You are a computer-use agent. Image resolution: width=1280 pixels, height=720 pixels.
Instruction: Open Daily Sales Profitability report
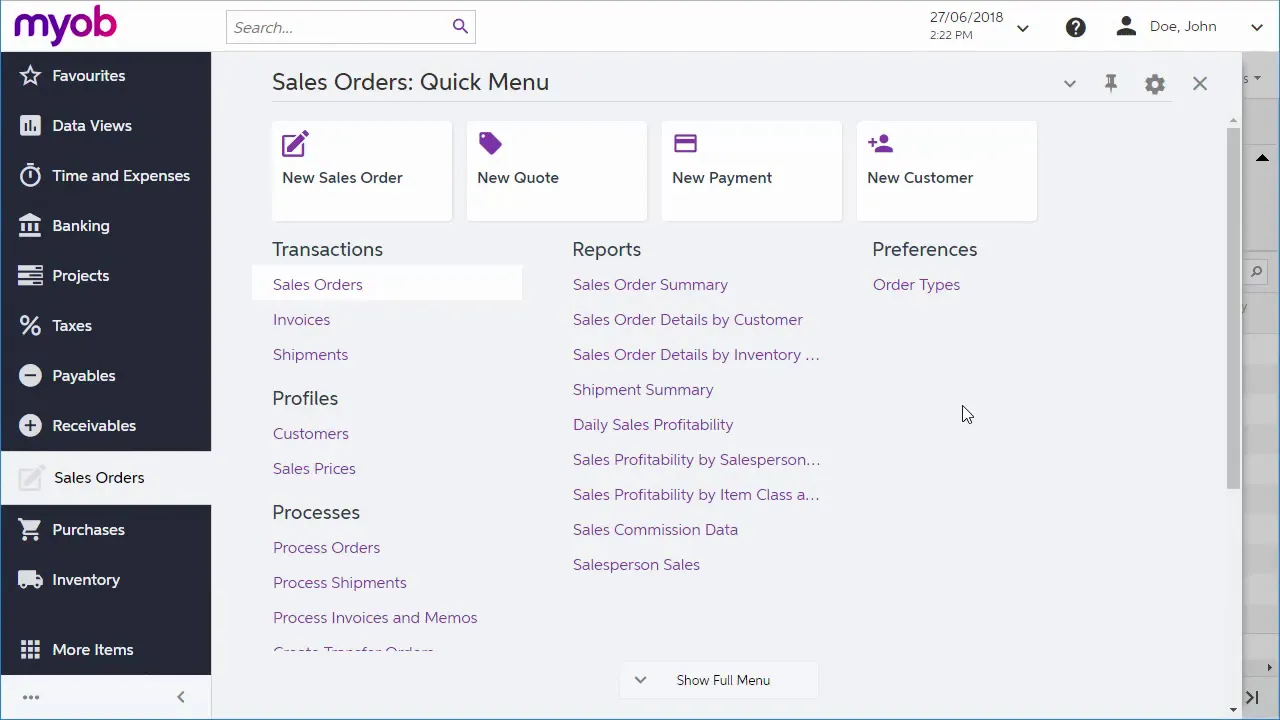[x=653, y=425]
